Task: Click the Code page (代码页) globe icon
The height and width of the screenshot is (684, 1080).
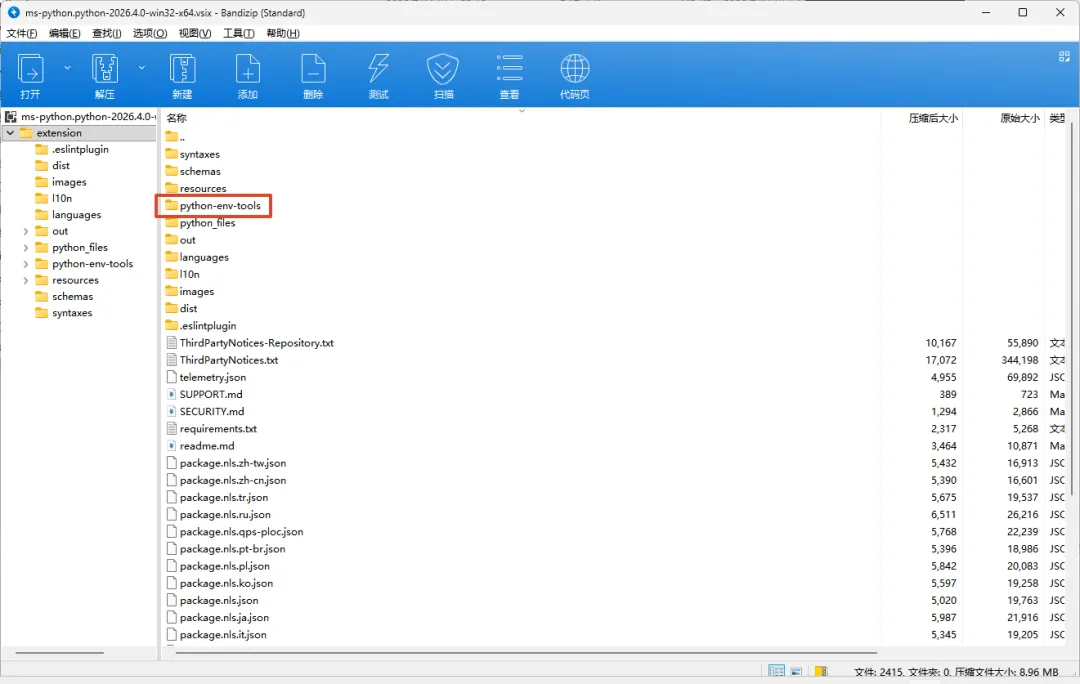Action: pos(574,76)
